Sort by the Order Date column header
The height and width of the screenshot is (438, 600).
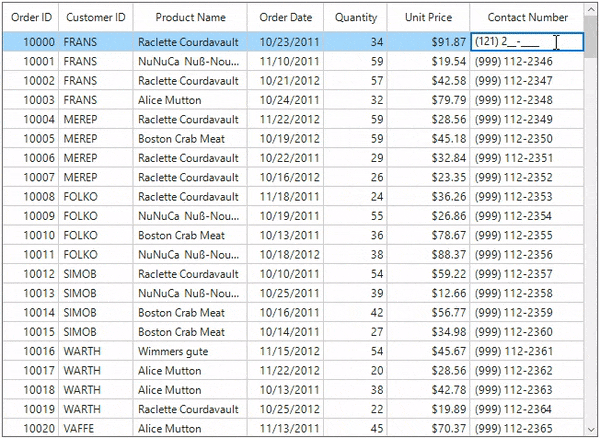pyautogui.click(x=285, y=17)
